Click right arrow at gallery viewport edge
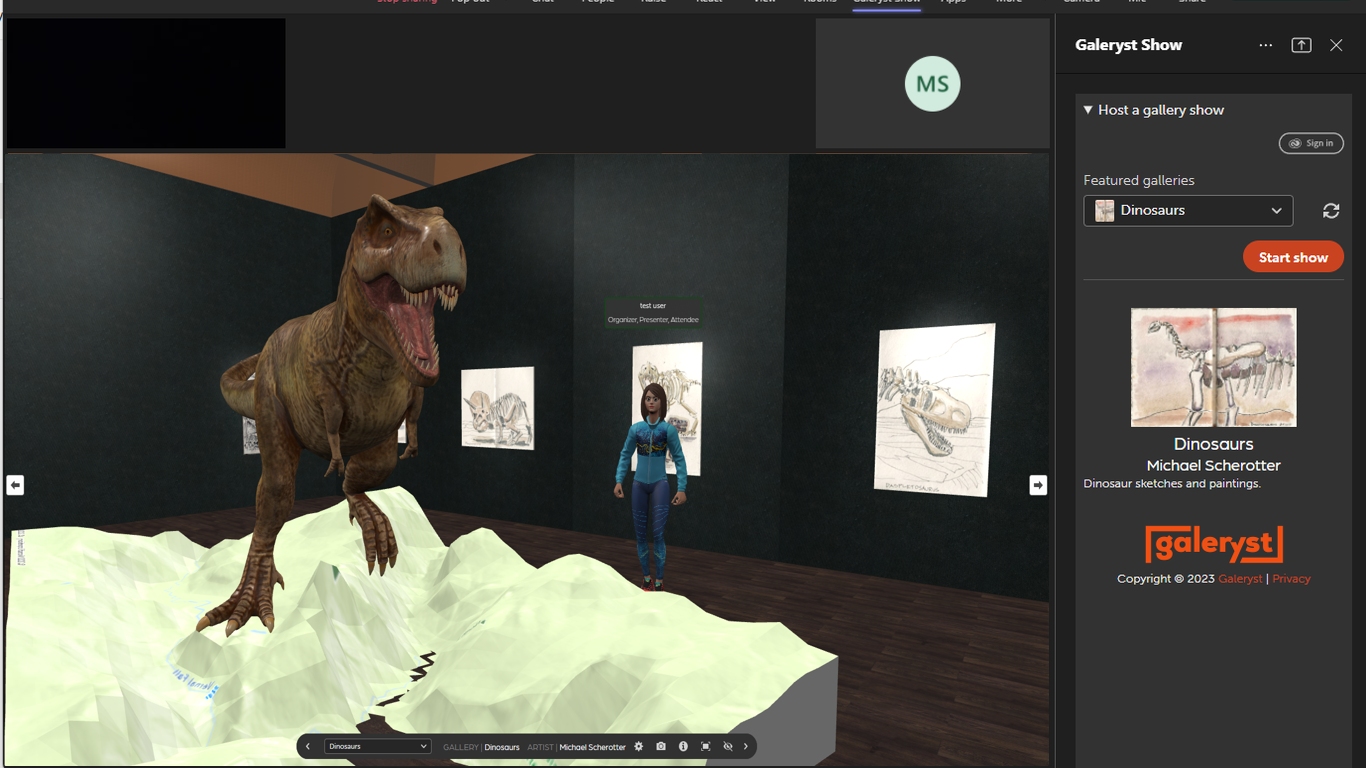The width and height of the screenshot is (1366, 768). coord(1038,485)
